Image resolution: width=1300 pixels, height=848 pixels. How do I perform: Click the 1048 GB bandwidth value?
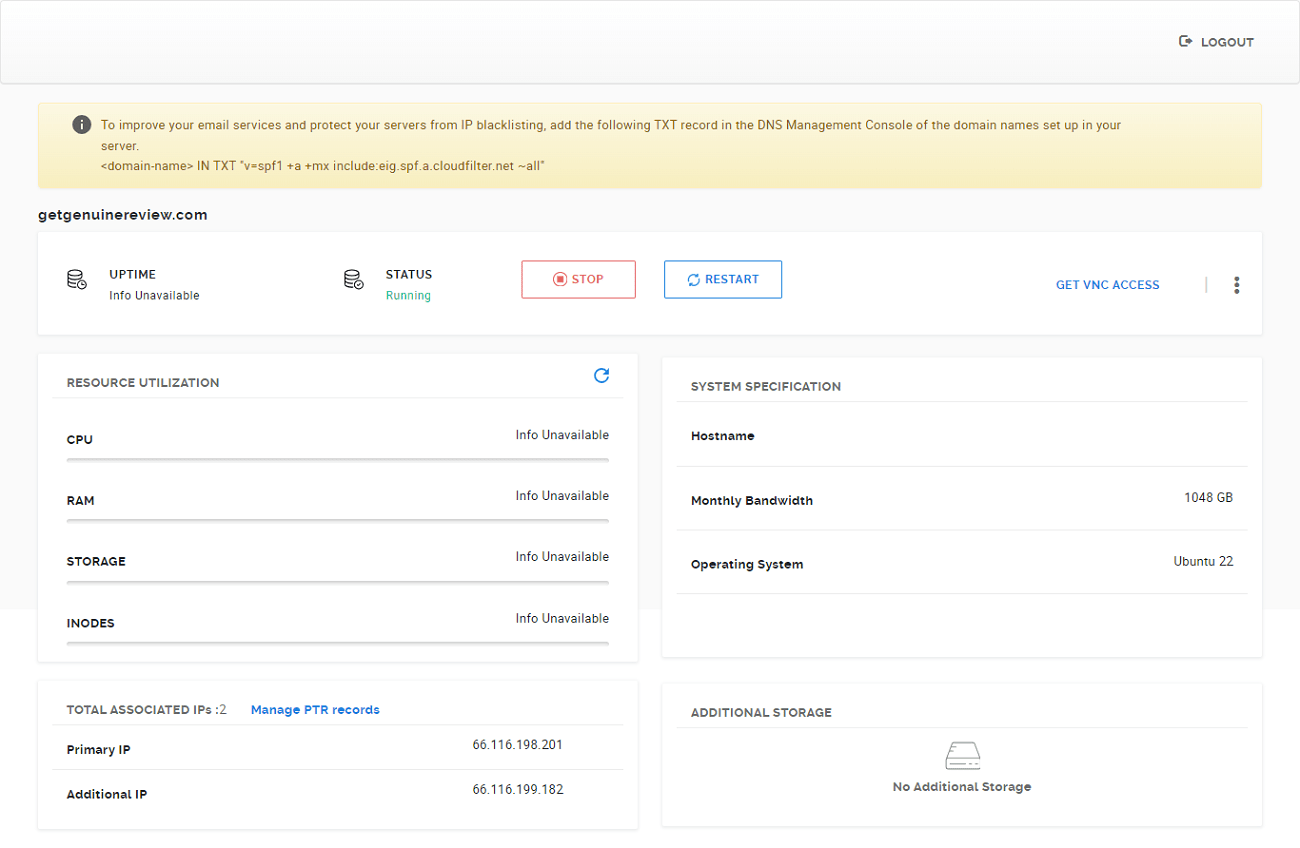click(1208, 497)
